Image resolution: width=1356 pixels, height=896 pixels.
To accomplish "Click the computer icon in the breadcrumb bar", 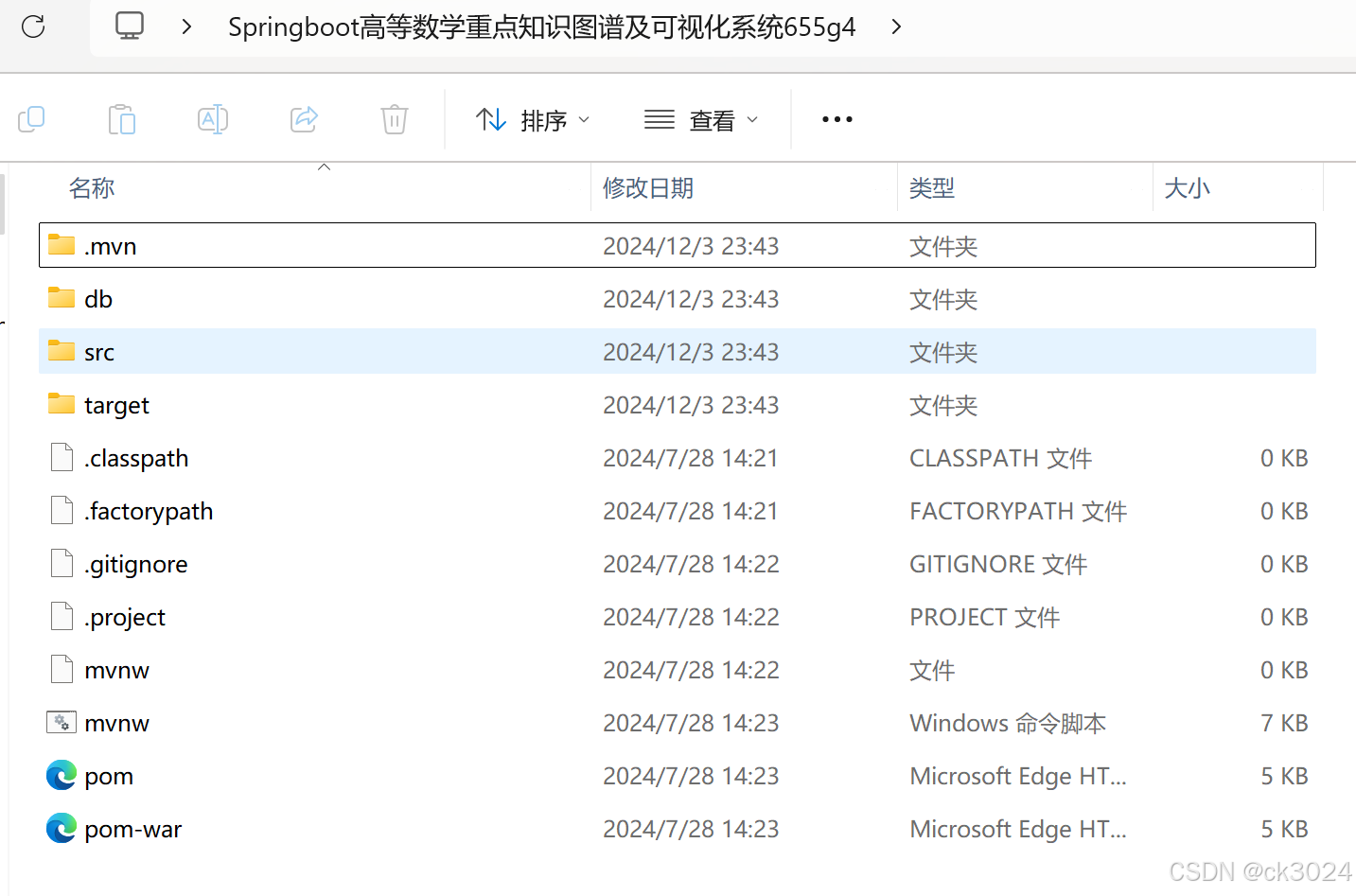I will click(129, 26).
